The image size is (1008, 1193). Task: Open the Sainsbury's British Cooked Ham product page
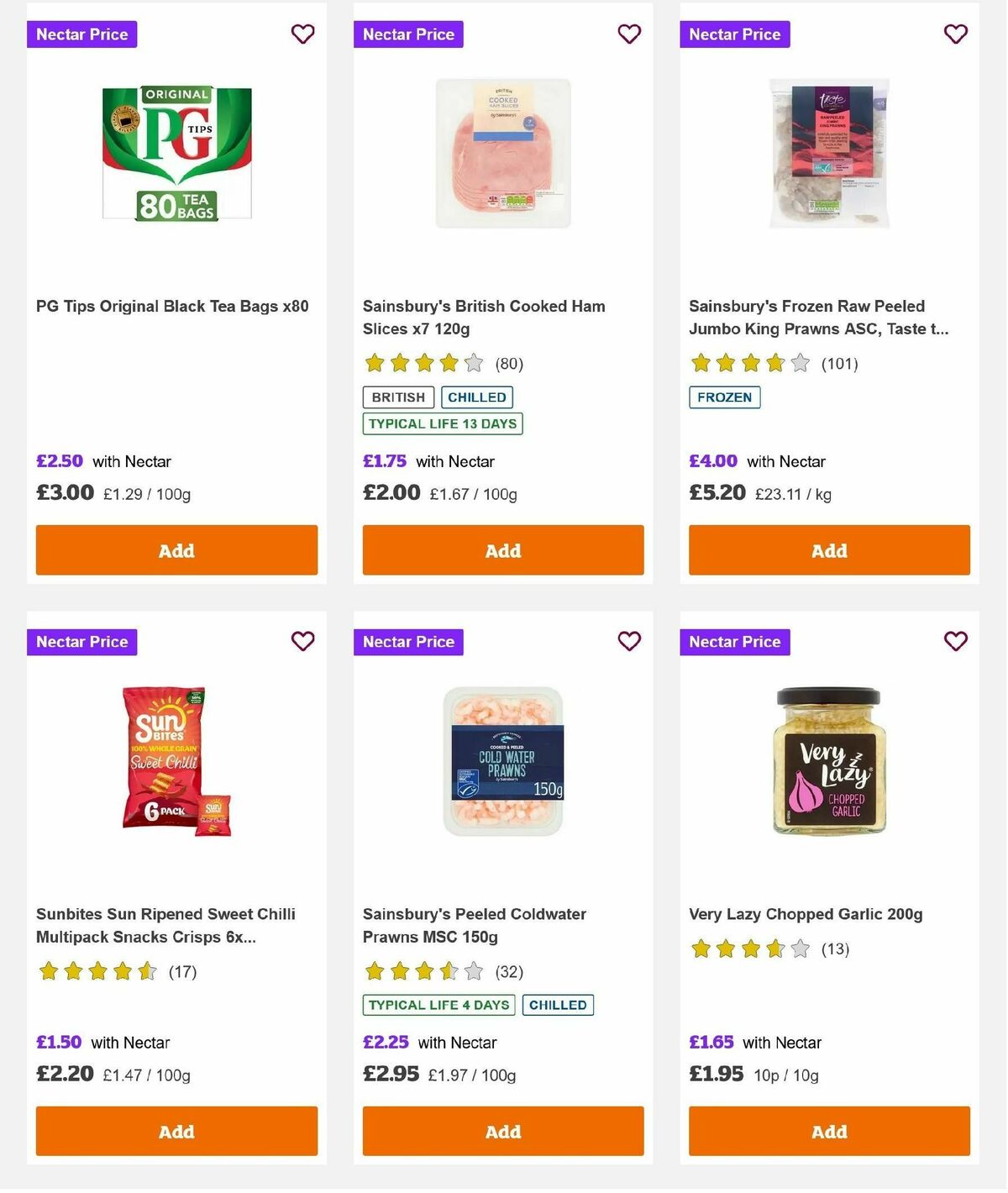(483, 318)
